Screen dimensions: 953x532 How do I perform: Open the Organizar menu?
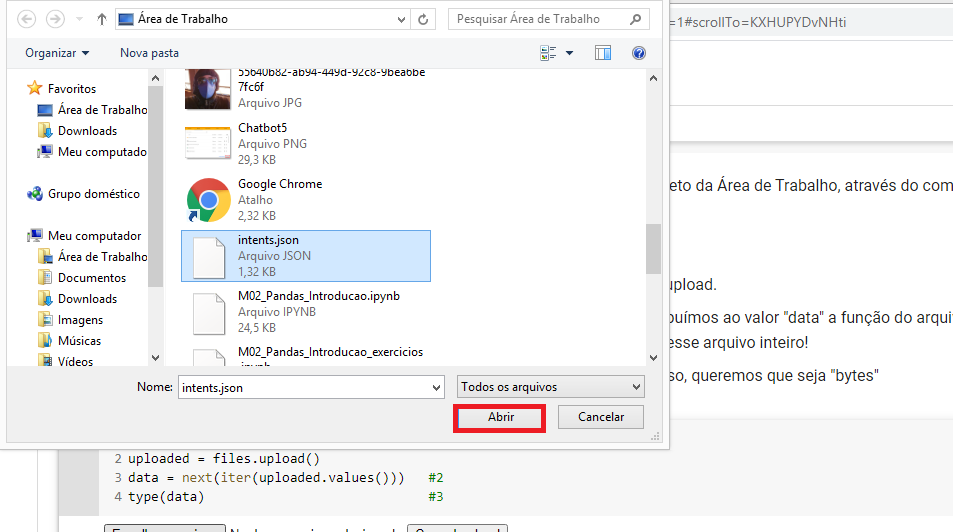point(57,53)
